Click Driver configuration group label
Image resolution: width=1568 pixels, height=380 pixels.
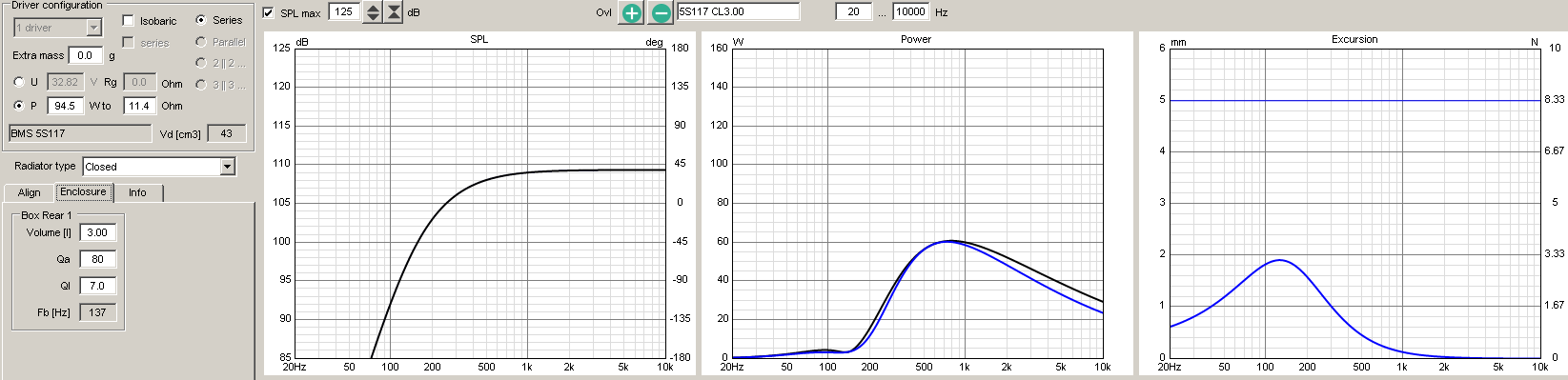tap(57, 6)
